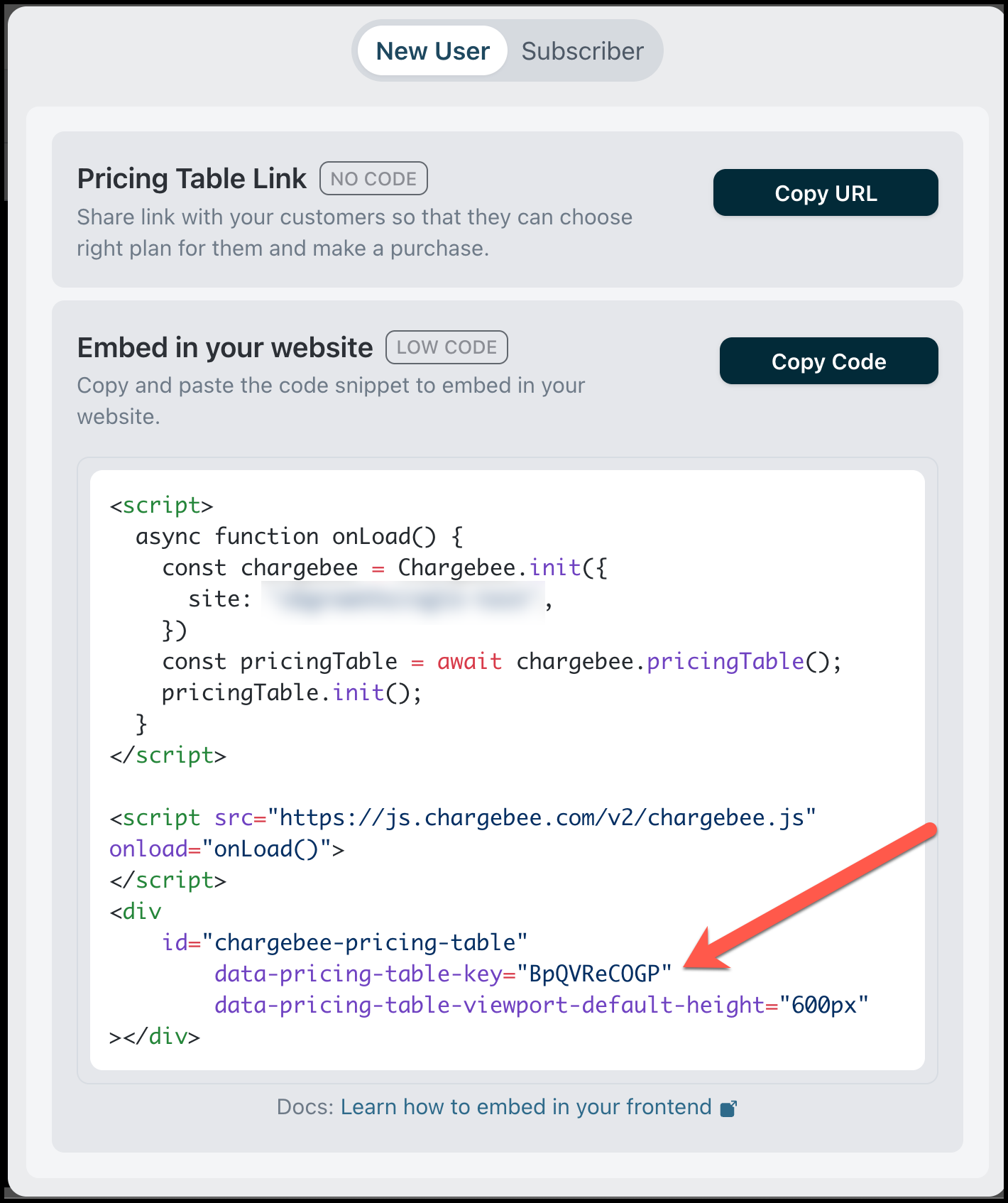Click the BpQVReCOGP pricing table key value

pyautogui.click(x=596, y=973)
